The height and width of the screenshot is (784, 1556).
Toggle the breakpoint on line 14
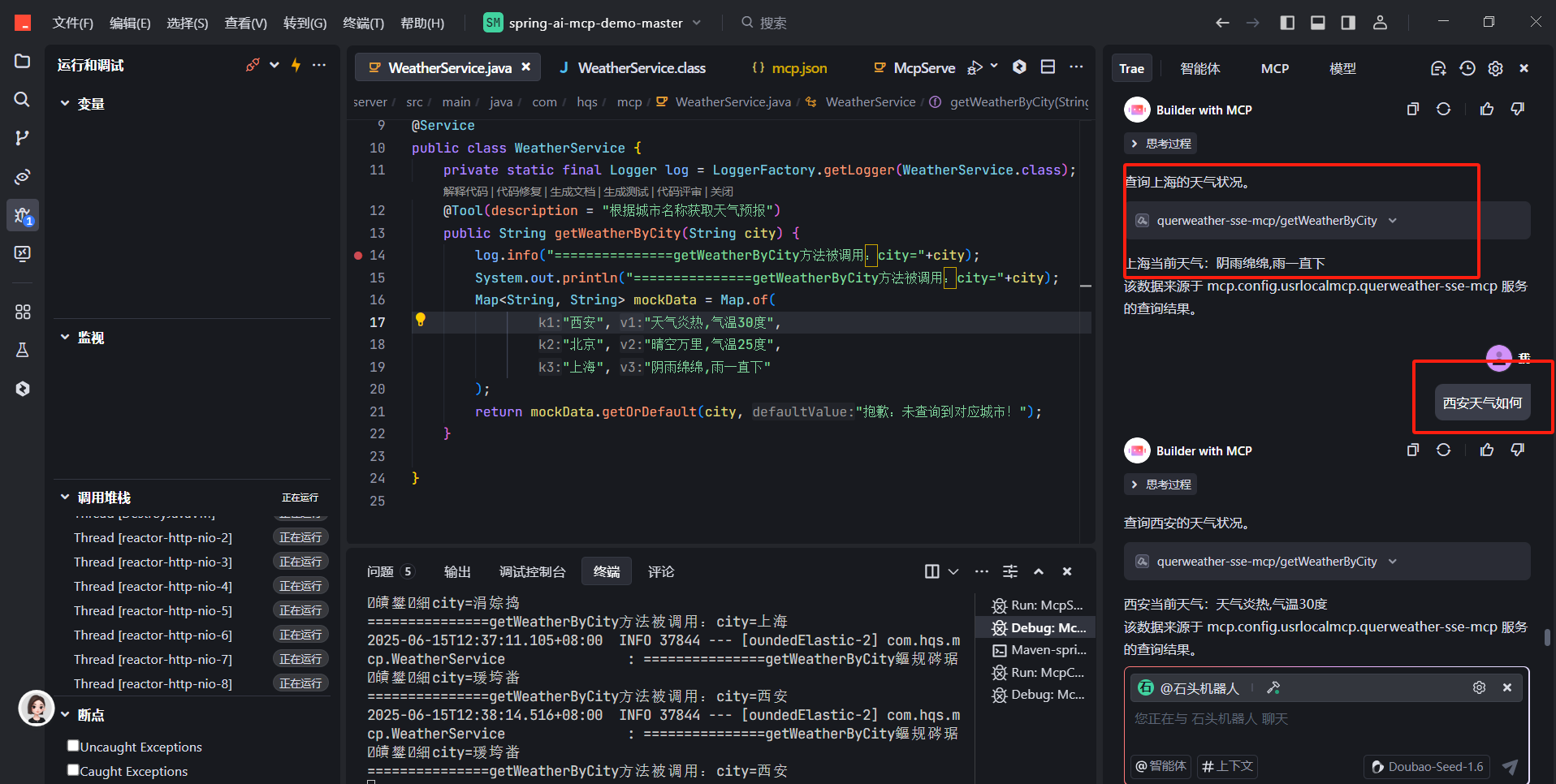(x=358, y=255)
